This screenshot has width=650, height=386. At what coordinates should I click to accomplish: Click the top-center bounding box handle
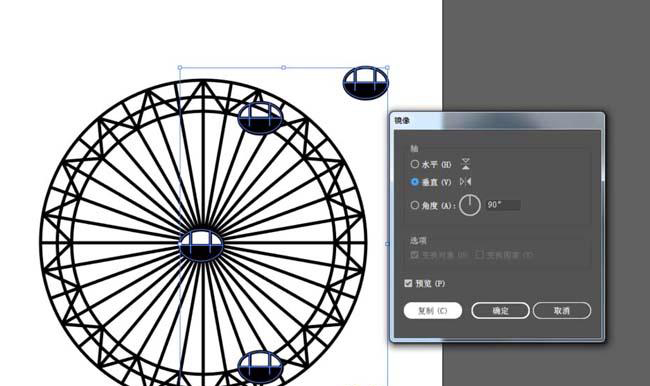(284, 67)
